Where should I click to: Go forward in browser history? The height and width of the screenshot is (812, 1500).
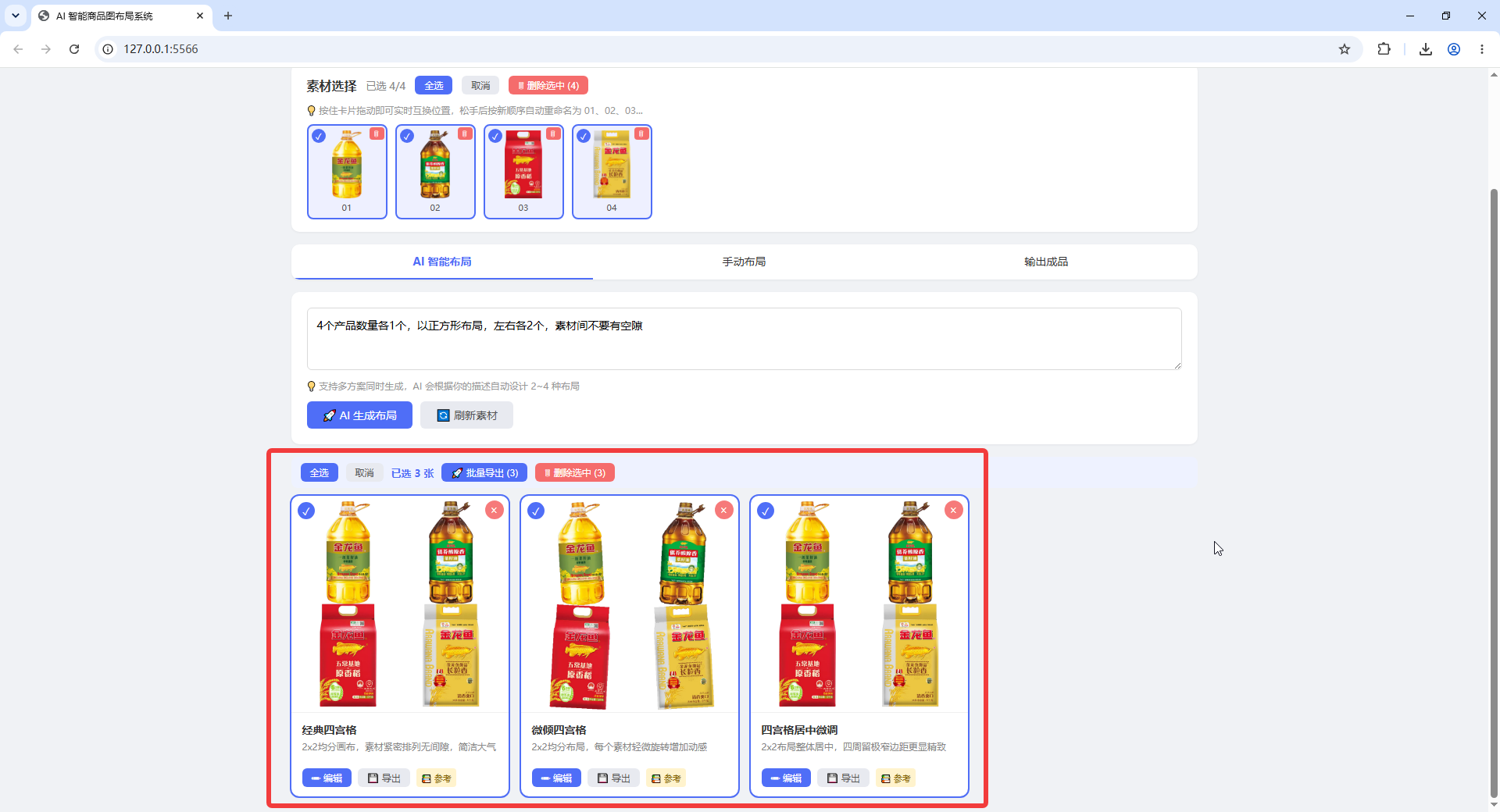pos(46,48)
